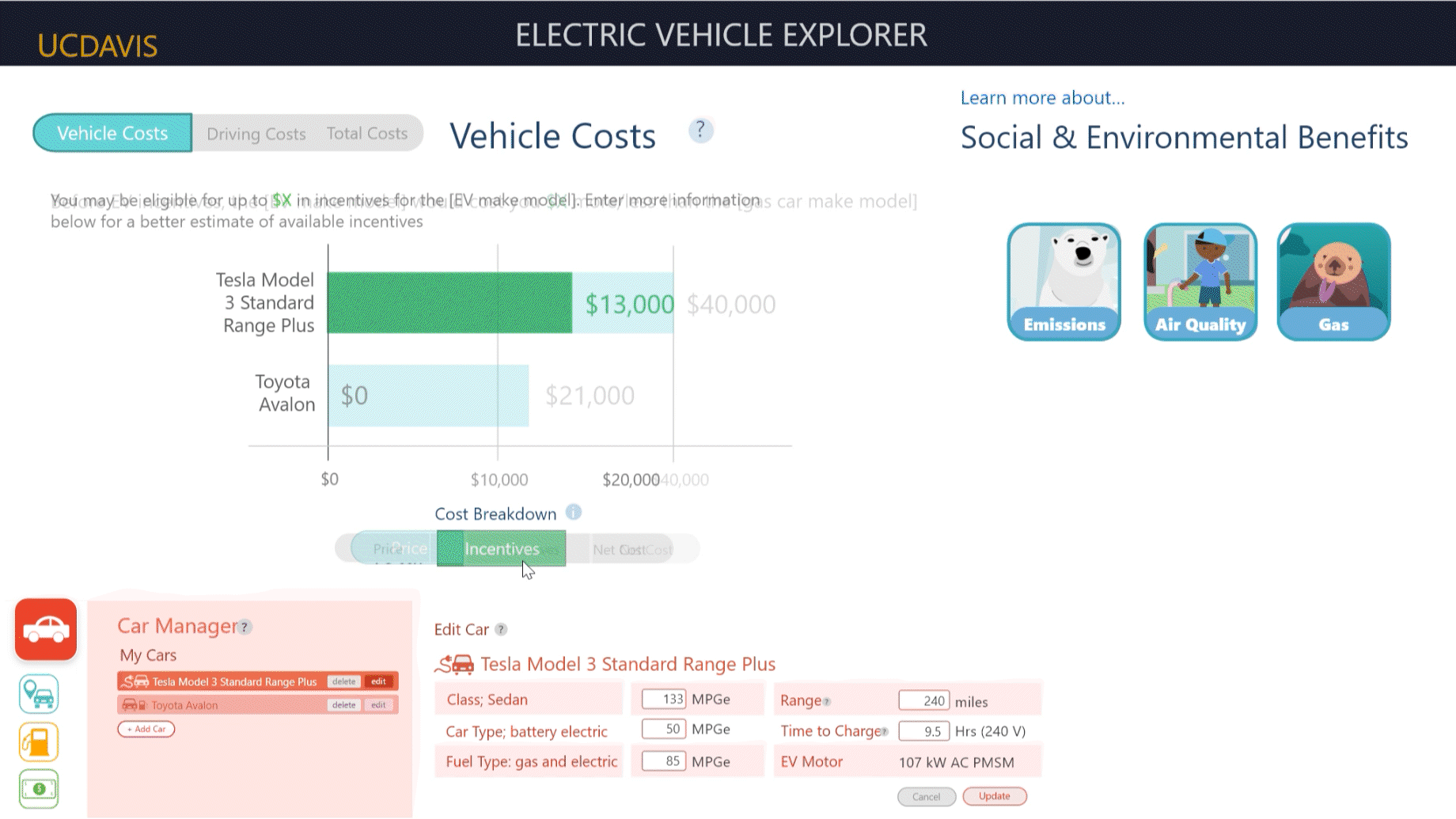Viewport: 1456px width, 819px height.
Task: Select Incentives in Cost Breakdown toggle
Action: (502, 548)
